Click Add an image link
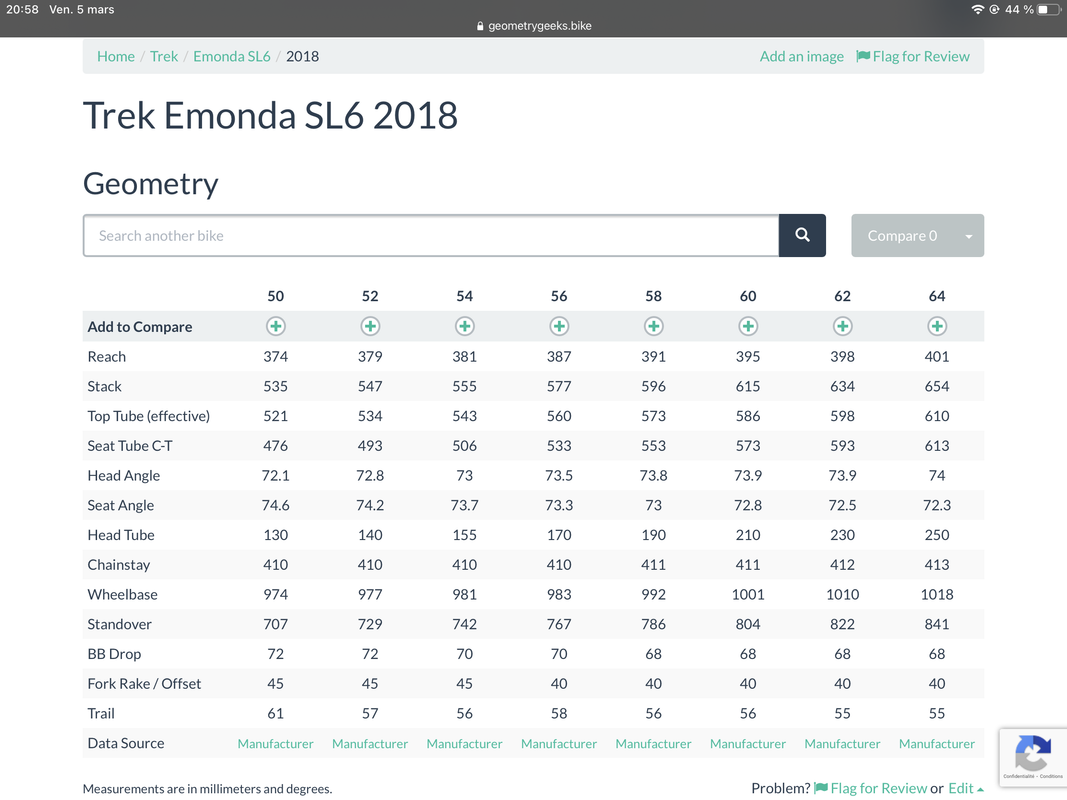This screenshot has height=800, width=1067. pyautogui.click(x=802, y=56)
